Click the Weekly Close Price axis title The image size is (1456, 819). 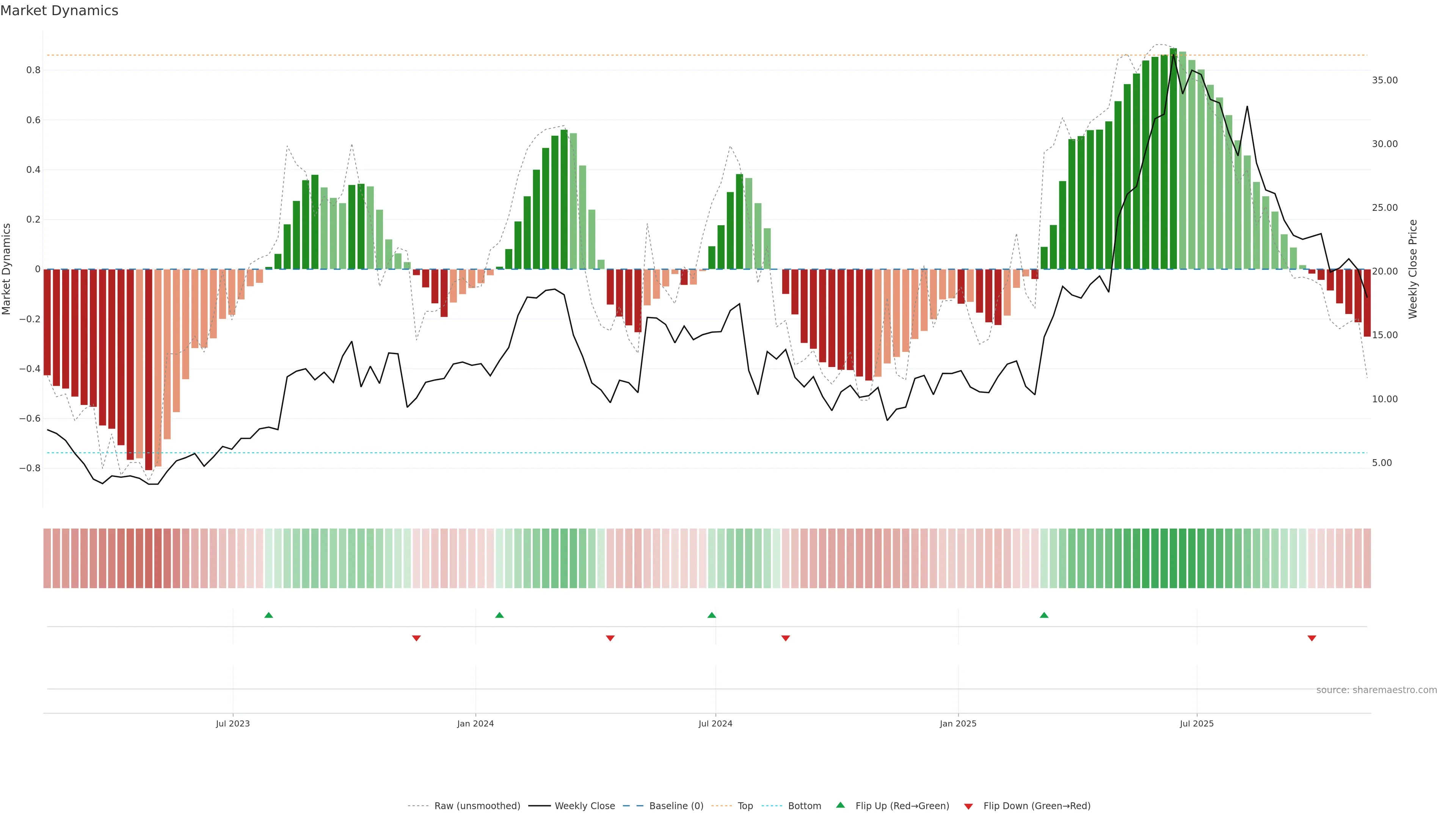1412,269
